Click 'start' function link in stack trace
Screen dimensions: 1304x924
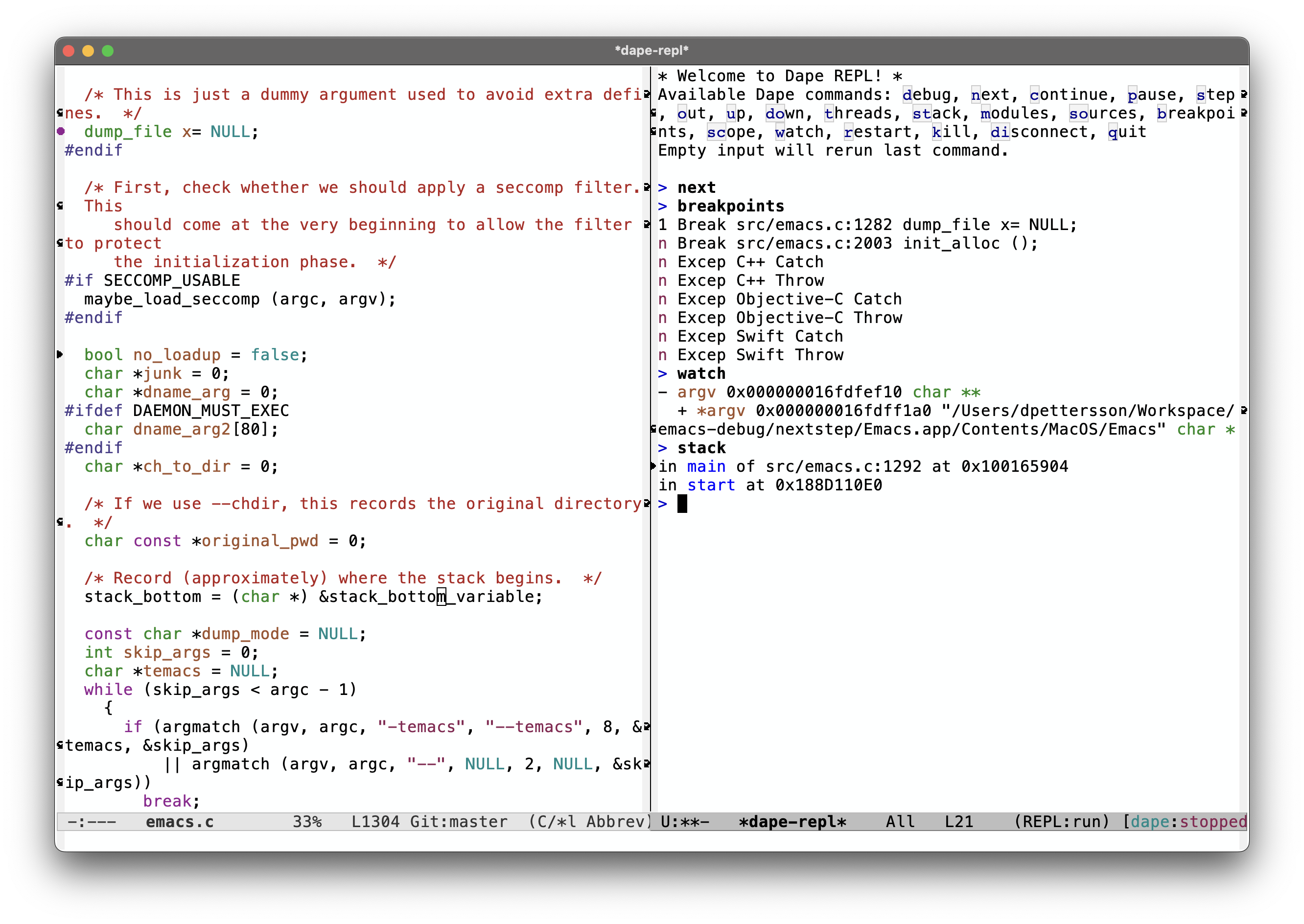(711, 485)
